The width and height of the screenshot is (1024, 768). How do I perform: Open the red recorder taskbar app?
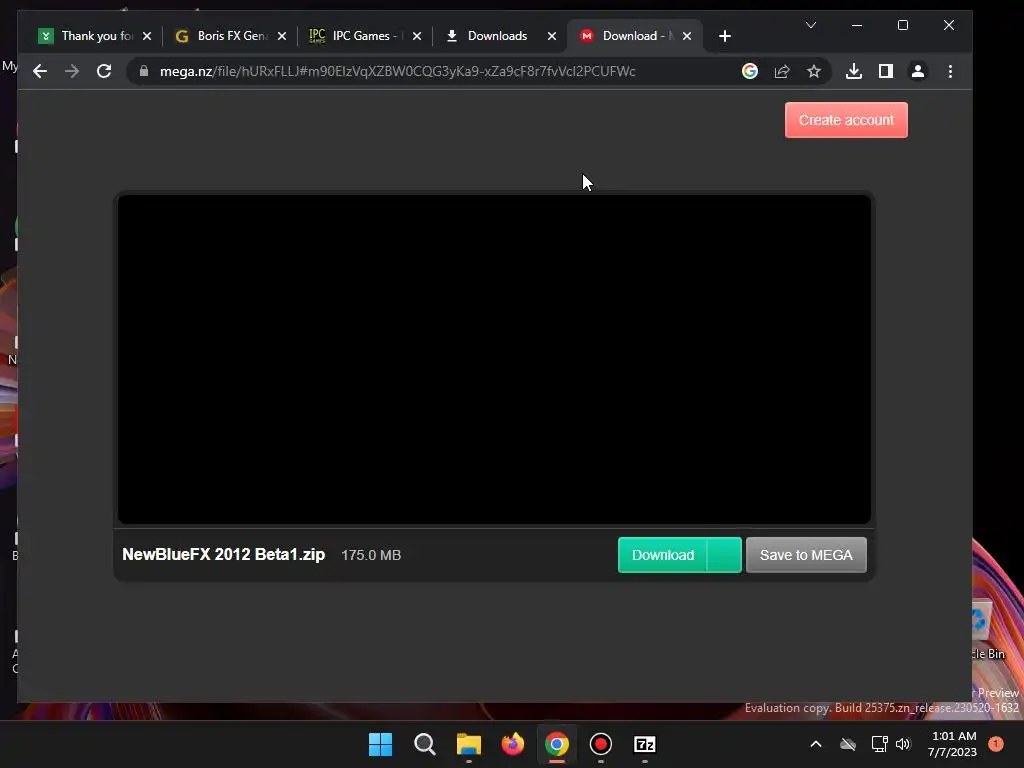[x=601, y=744]
